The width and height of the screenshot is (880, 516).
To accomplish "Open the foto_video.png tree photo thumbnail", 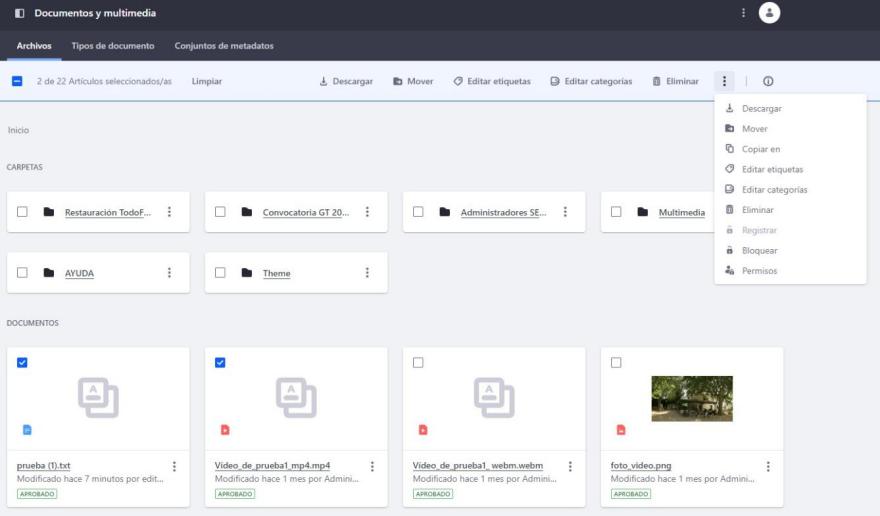I will tap(692, 399).
